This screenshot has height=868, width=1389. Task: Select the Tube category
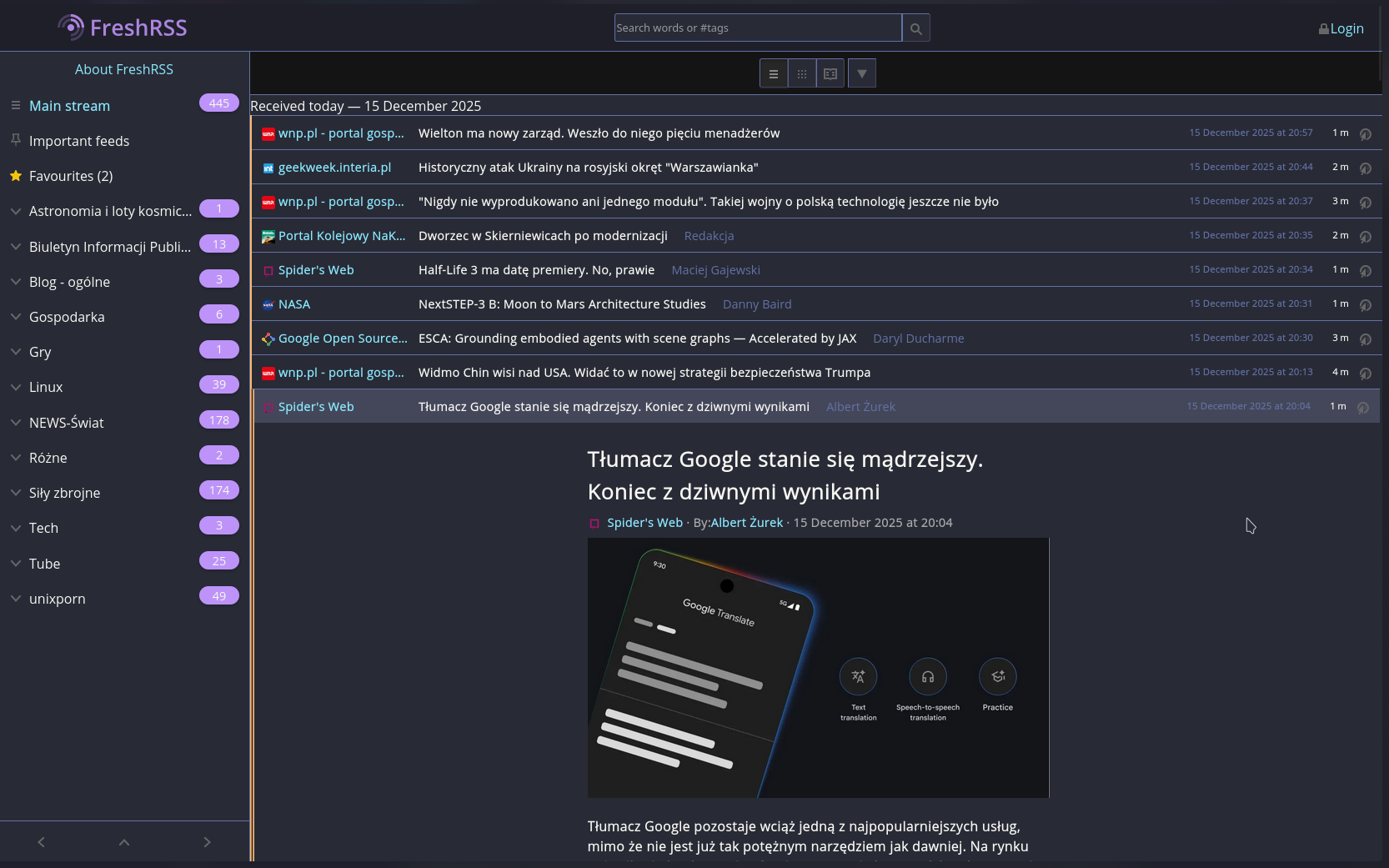pos(44,564)
